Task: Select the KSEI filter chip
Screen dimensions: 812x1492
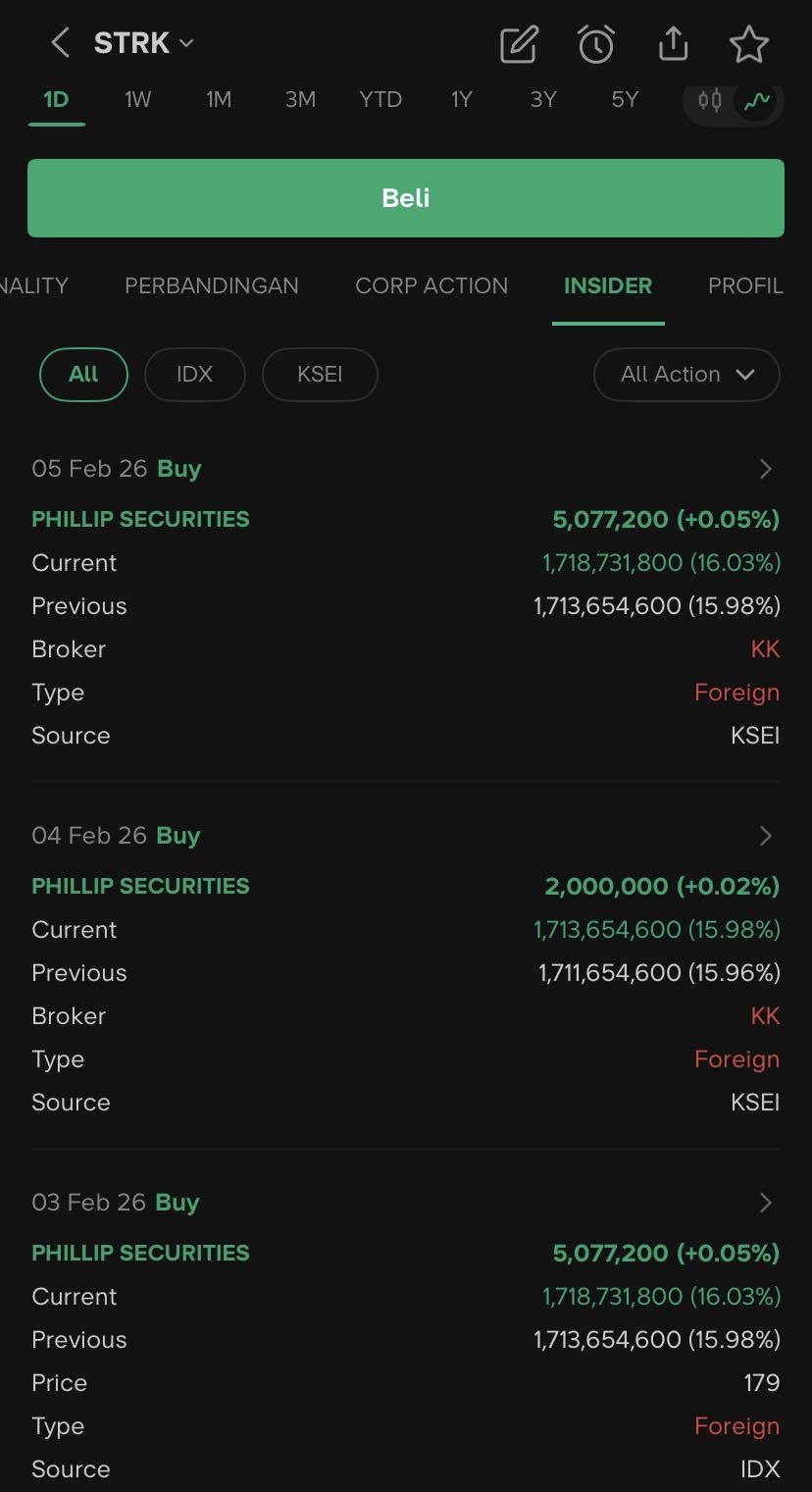Action: tap(320, 375)
